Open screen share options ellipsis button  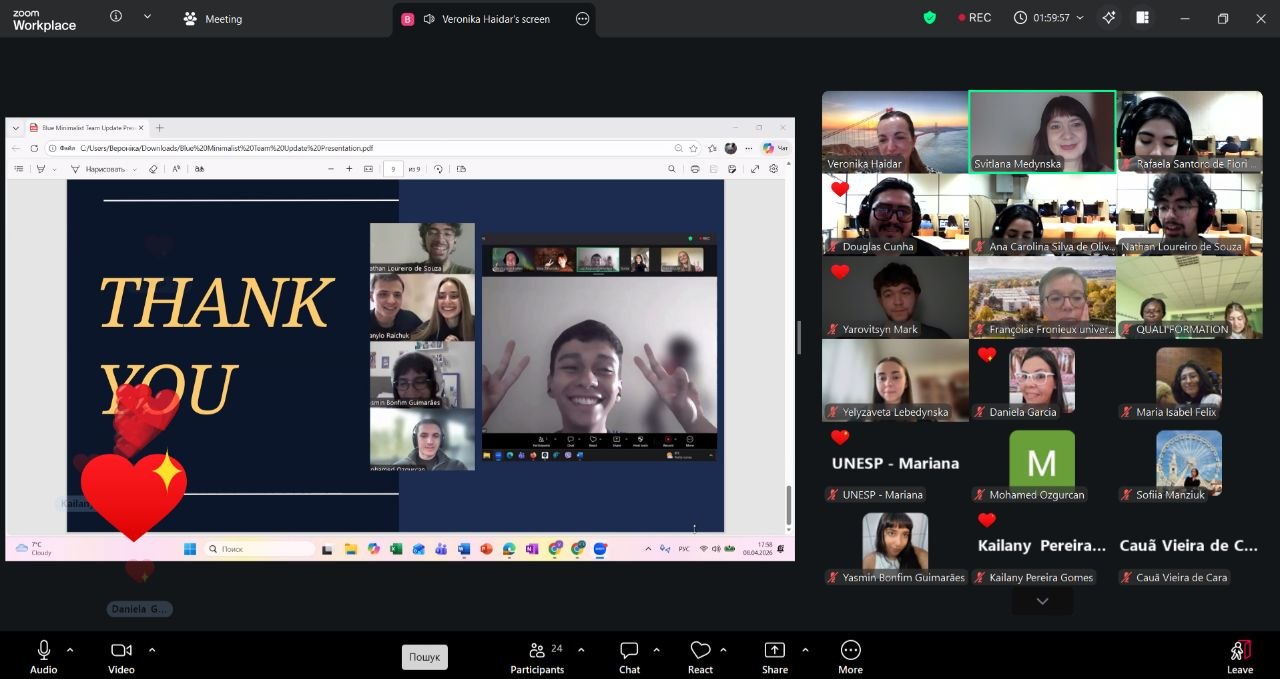click(582, 19)
